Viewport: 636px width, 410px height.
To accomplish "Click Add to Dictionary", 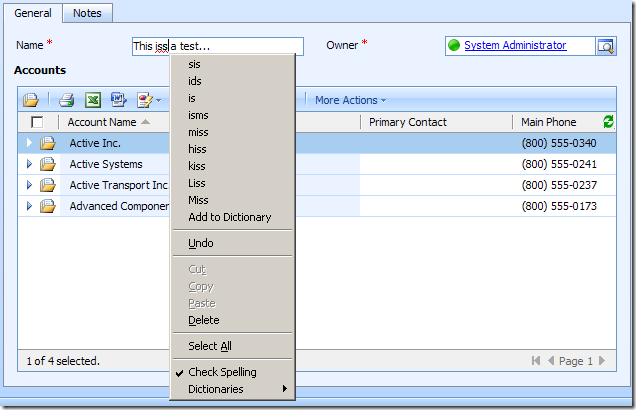I will [x=233, y=217].
